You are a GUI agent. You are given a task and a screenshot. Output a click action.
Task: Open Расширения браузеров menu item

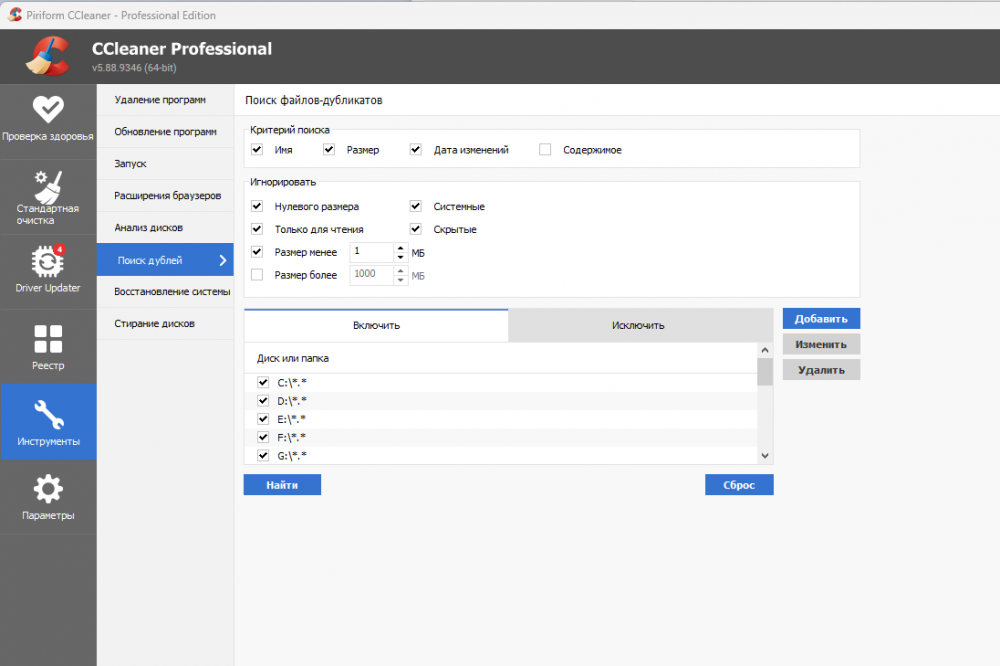(x=165, y=196)
